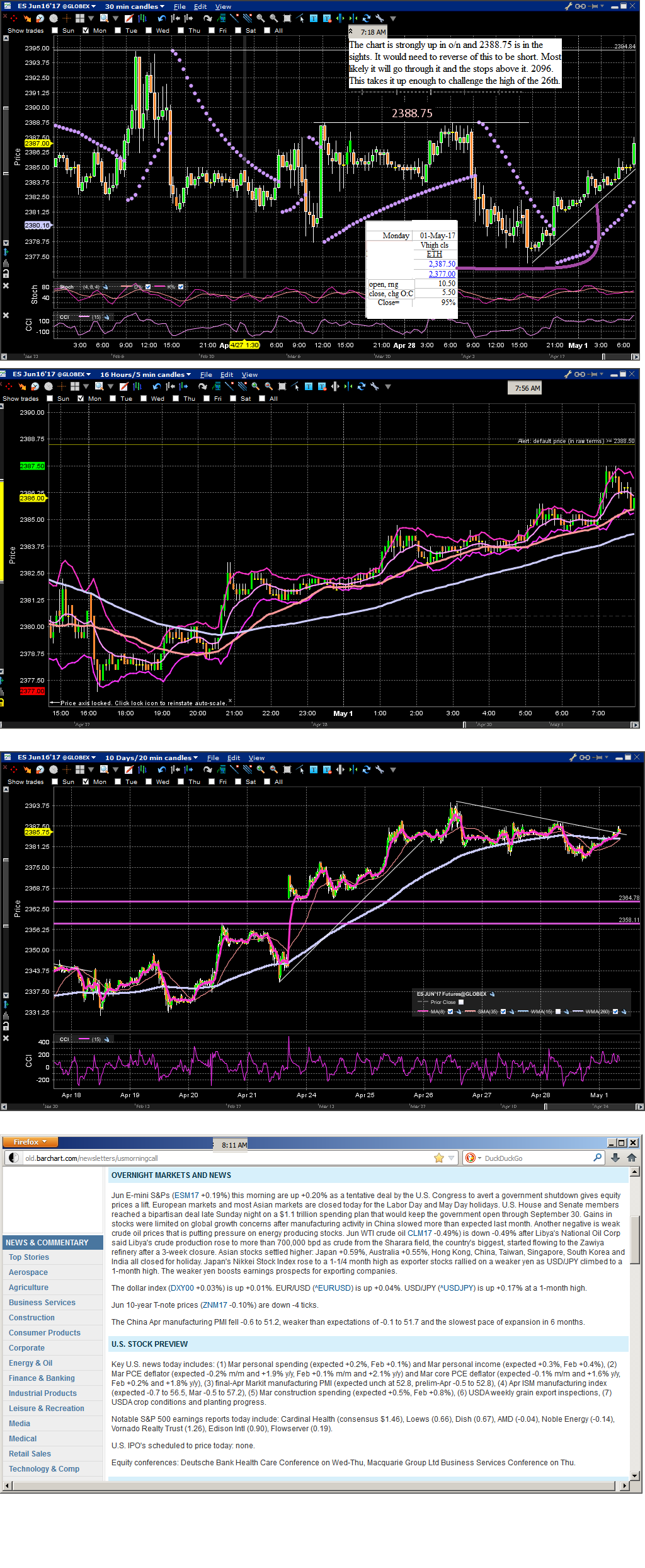Click the refresh icon in the 20 min chart toolbar

click(x=367, y=770)
